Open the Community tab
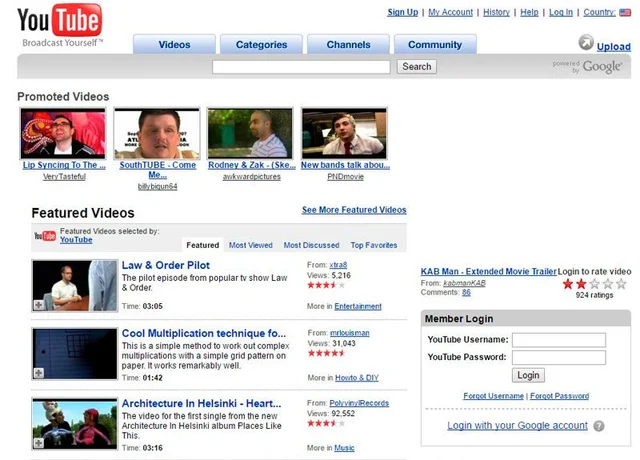Viewport: 640px width, 460px height. point(435,44)
